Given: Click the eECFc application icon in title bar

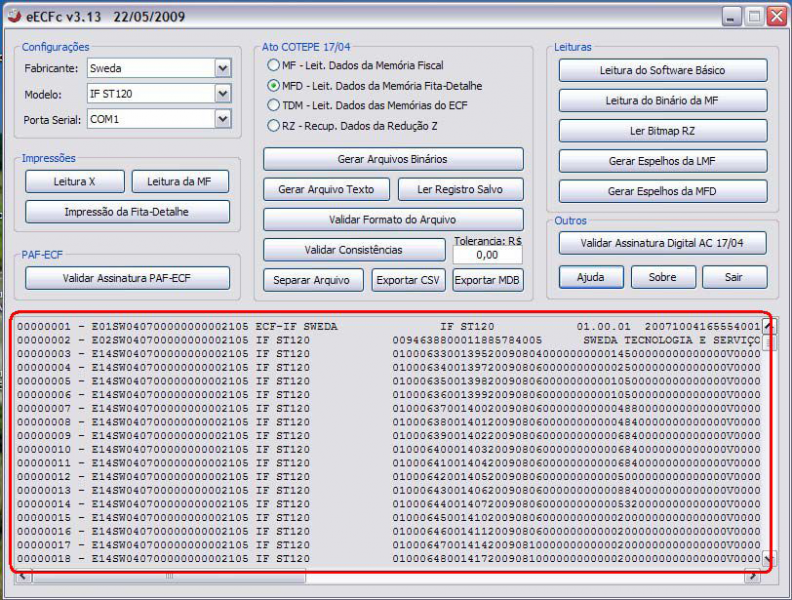Looking at the screenshot, I should (14, 17).
